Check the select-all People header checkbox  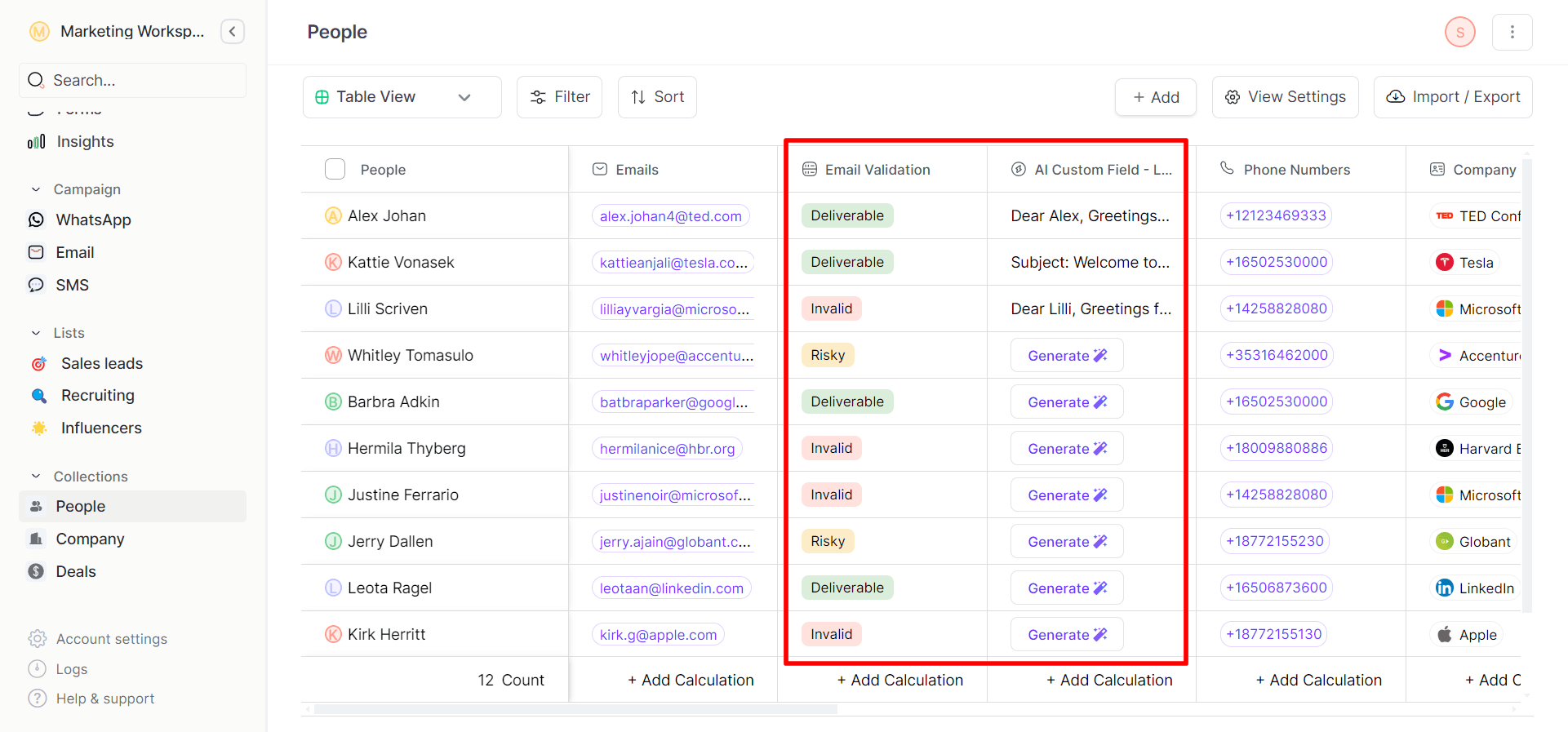pos(335,169)
